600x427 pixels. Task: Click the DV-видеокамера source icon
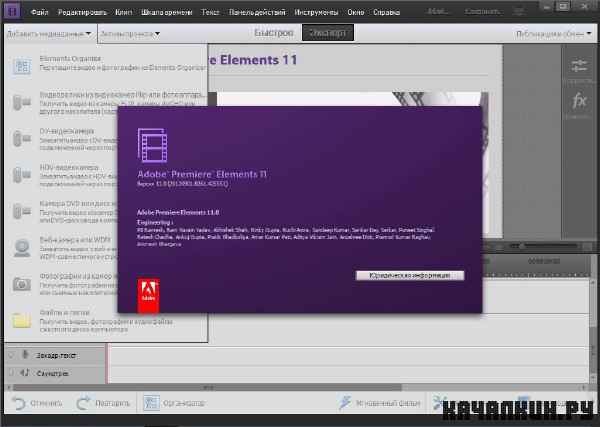(22, 138)
